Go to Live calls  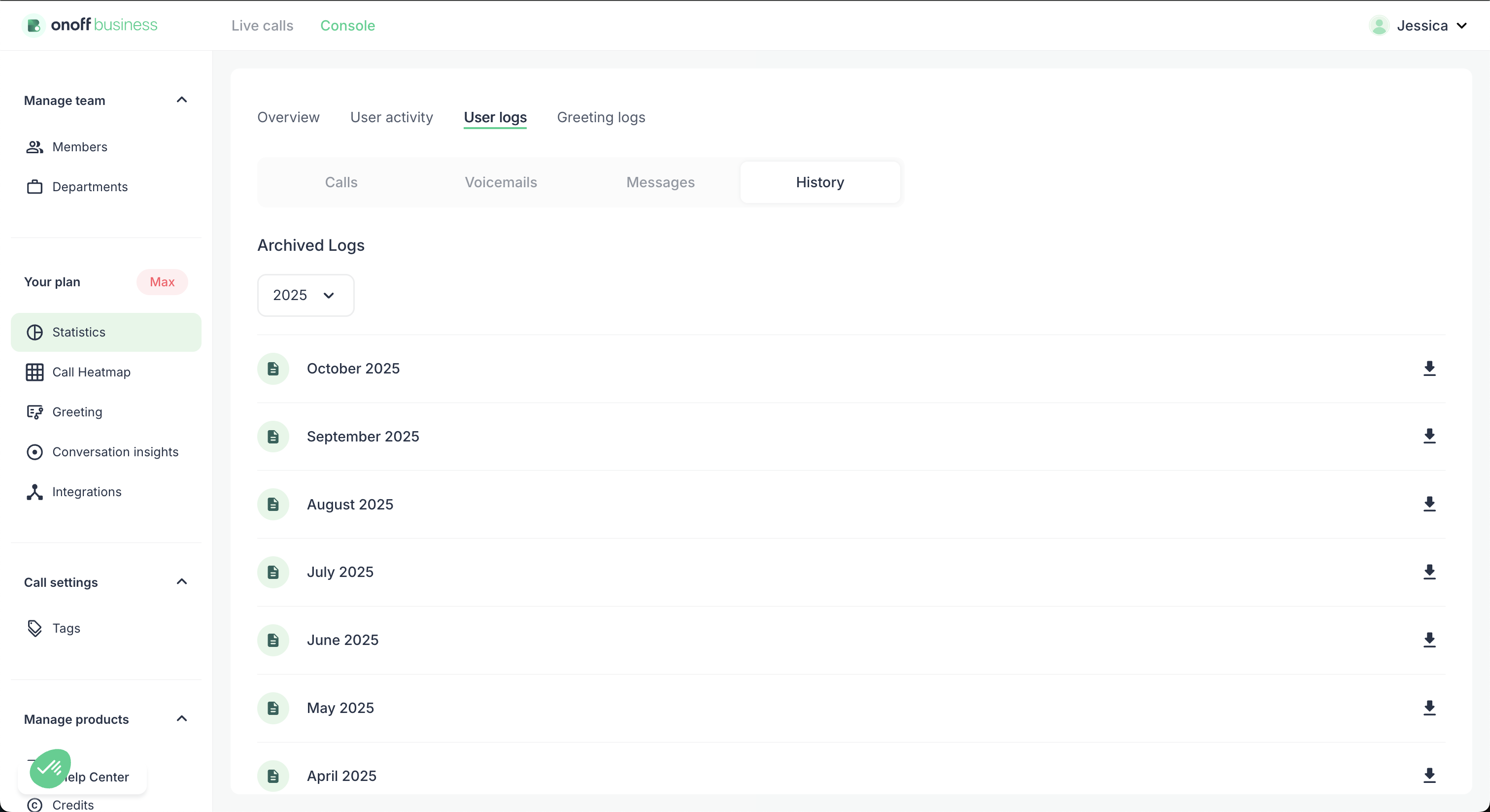click(262, 26)
